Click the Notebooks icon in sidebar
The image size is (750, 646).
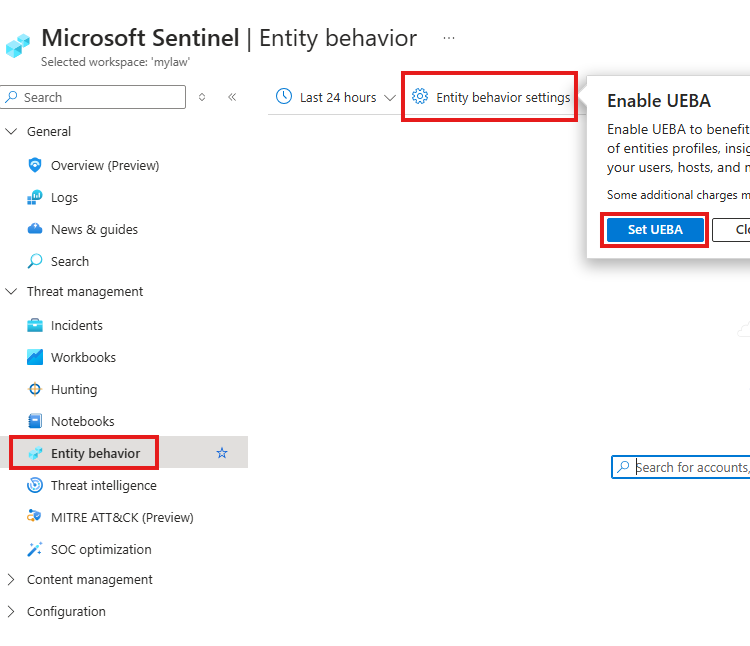click(x=35, y=421)
